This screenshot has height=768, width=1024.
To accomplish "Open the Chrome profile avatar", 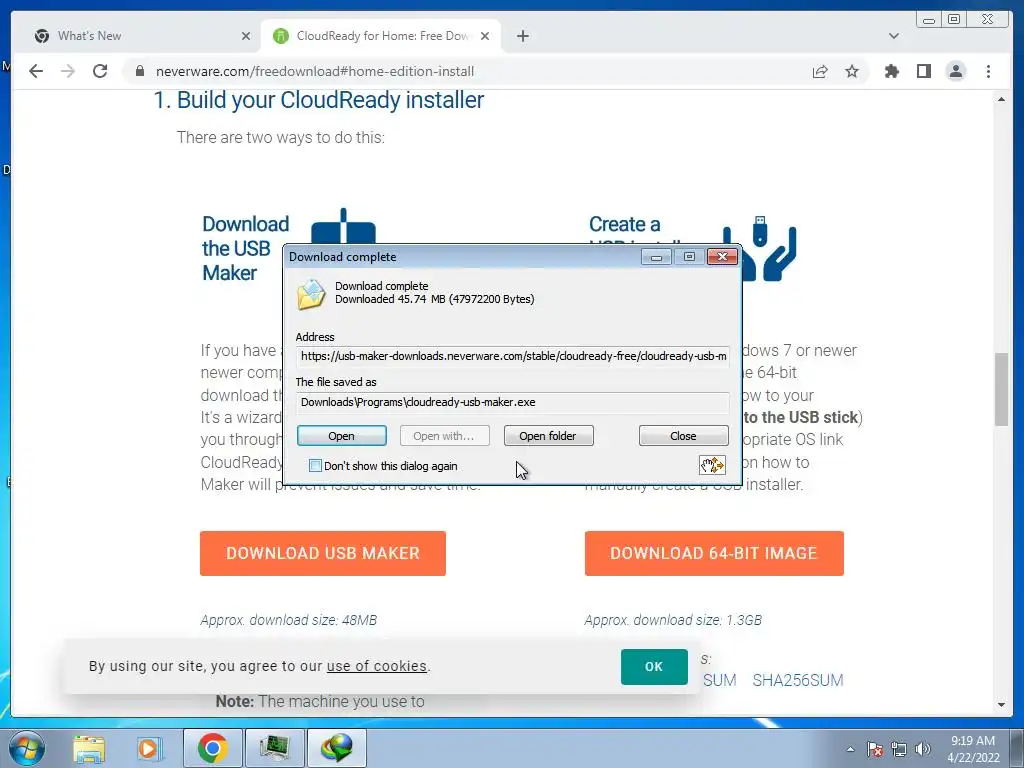I will click(956, 71).
